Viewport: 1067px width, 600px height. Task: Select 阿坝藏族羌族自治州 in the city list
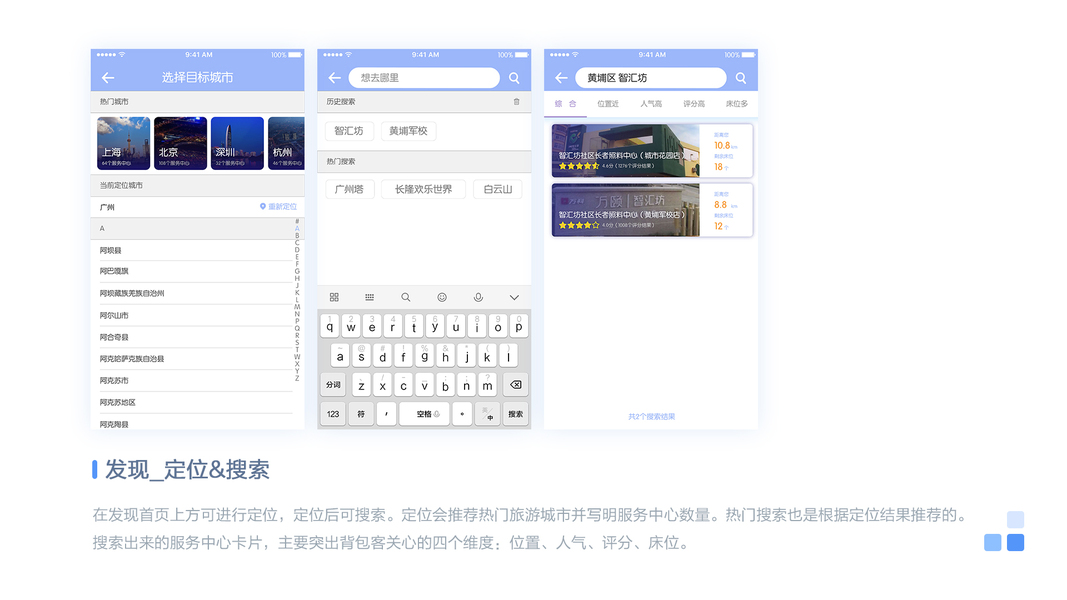(132, 293)
